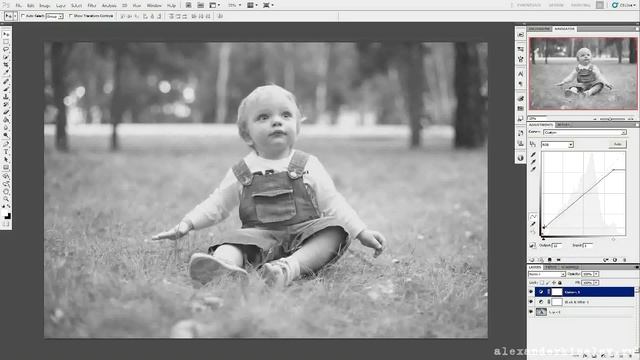
Task: Toggle the Auto-Select checkbox
Action: 23,16
